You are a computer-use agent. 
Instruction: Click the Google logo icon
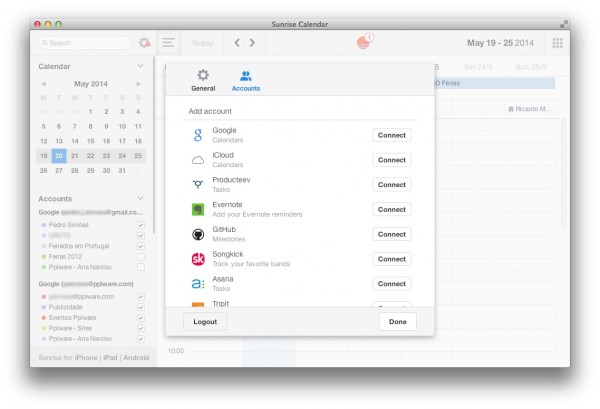[198, 135]
